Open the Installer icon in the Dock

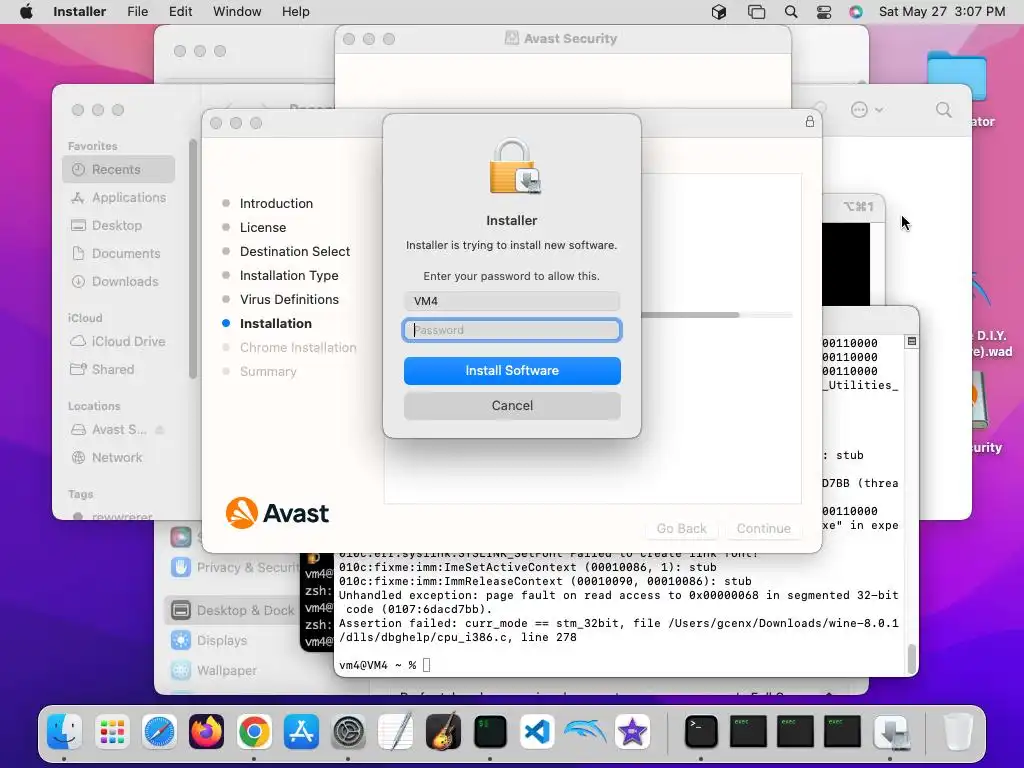pyautogui.click(x=892, y=733)
